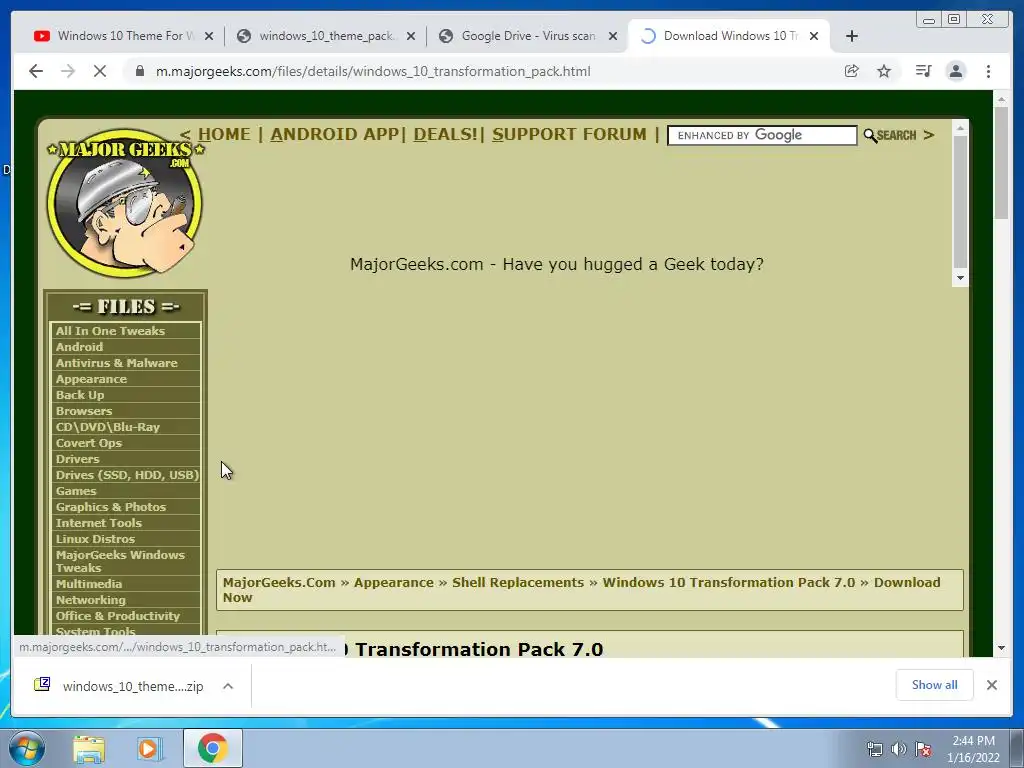This screenshot has height=768, width=1024.
Task: Open the MajorGeeks.Com breadcrumb link
Action: point(279,583)
